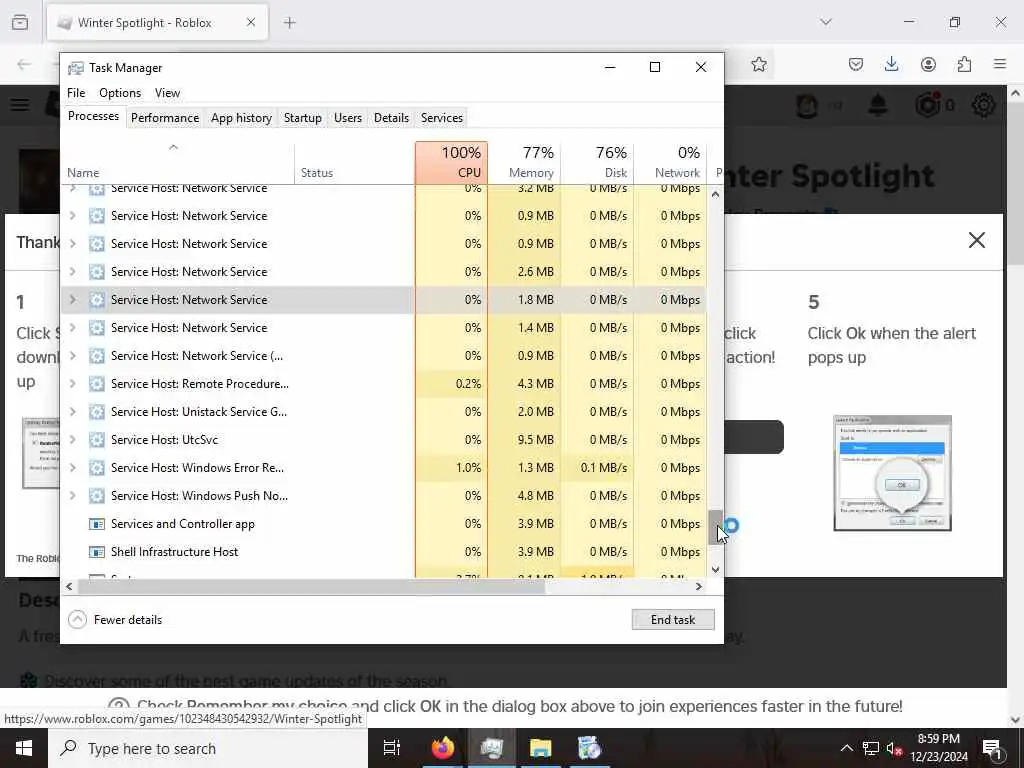The width and height of the screenshot is (1024, 768).
Task: Expand Service Host: Network Service 2.6 MB row
Action: [72, 272]
